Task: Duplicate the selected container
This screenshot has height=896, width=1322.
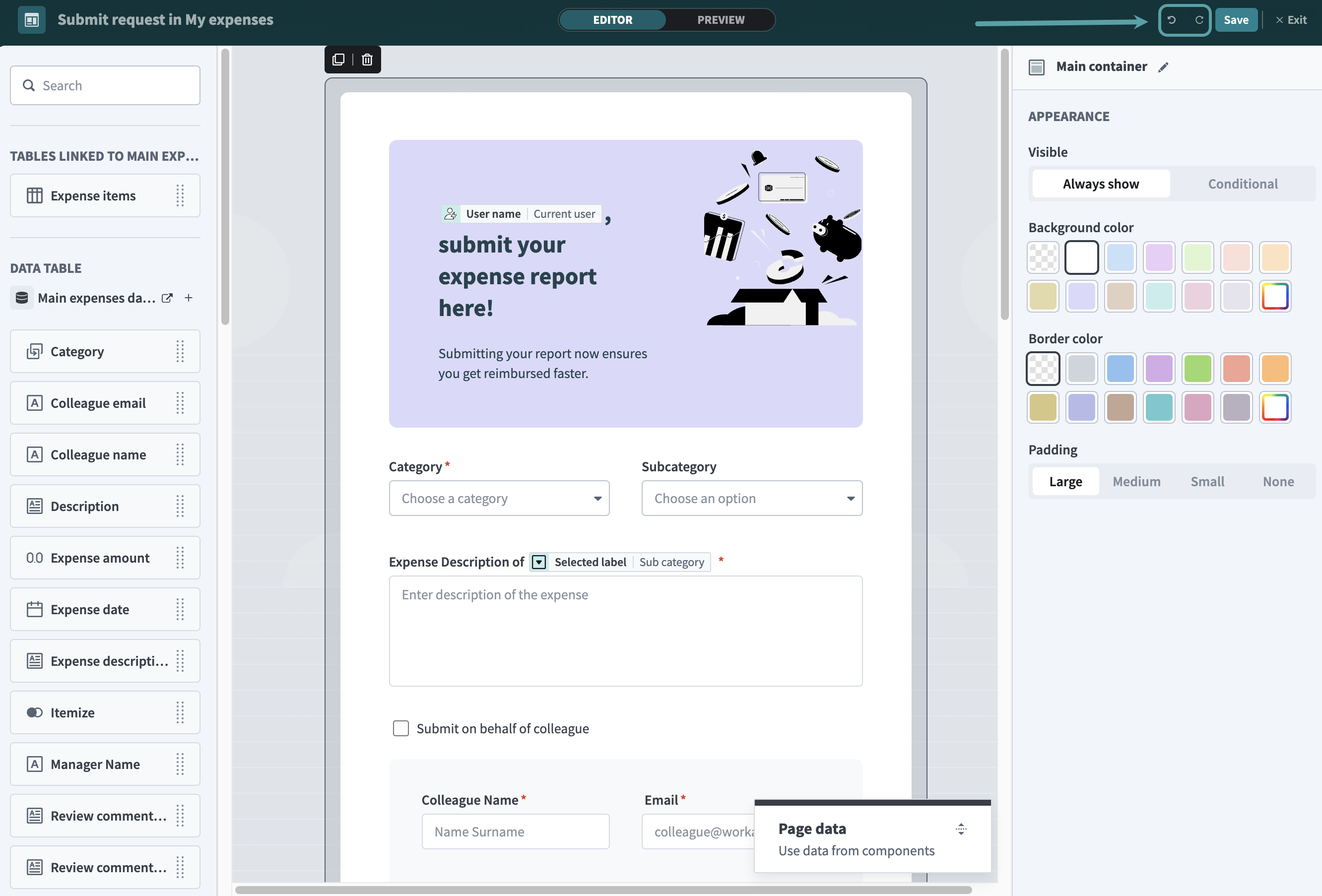Action: coord(338,60)
